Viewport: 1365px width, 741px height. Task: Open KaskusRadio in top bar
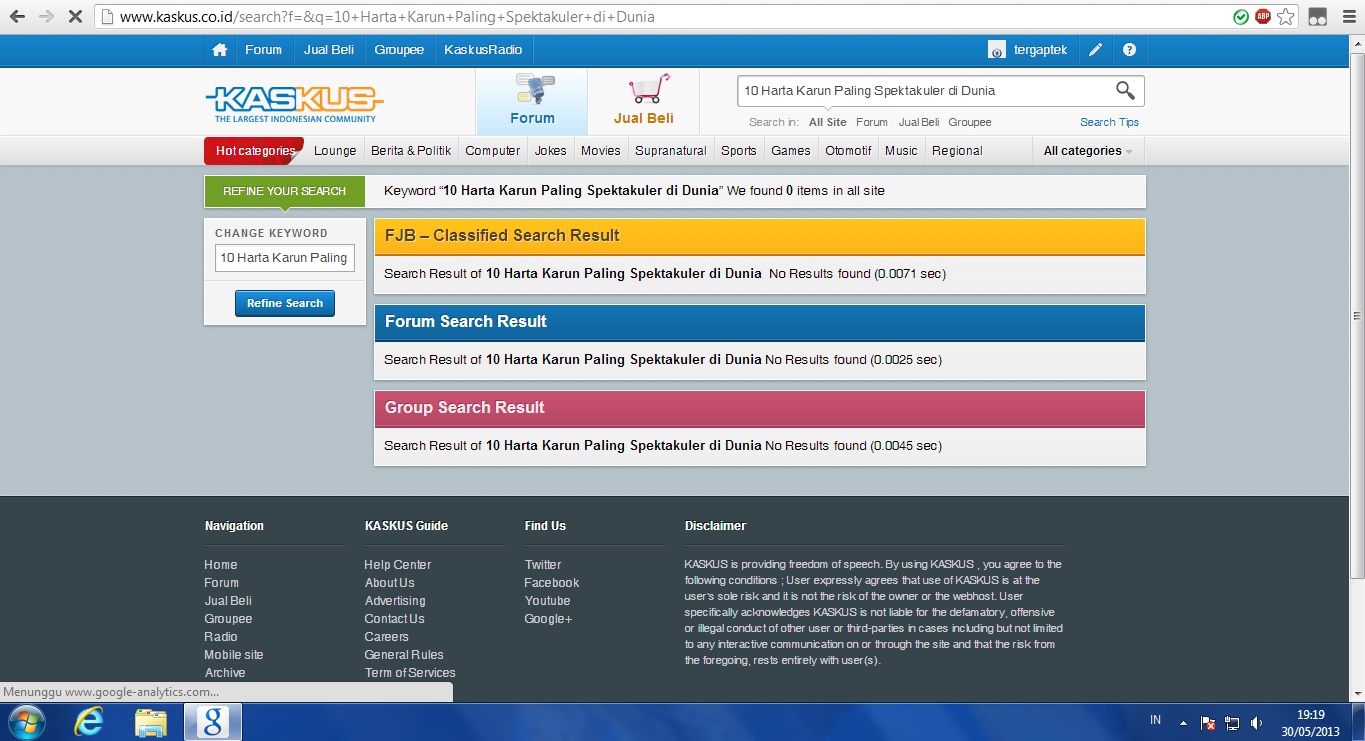(484, 50)
